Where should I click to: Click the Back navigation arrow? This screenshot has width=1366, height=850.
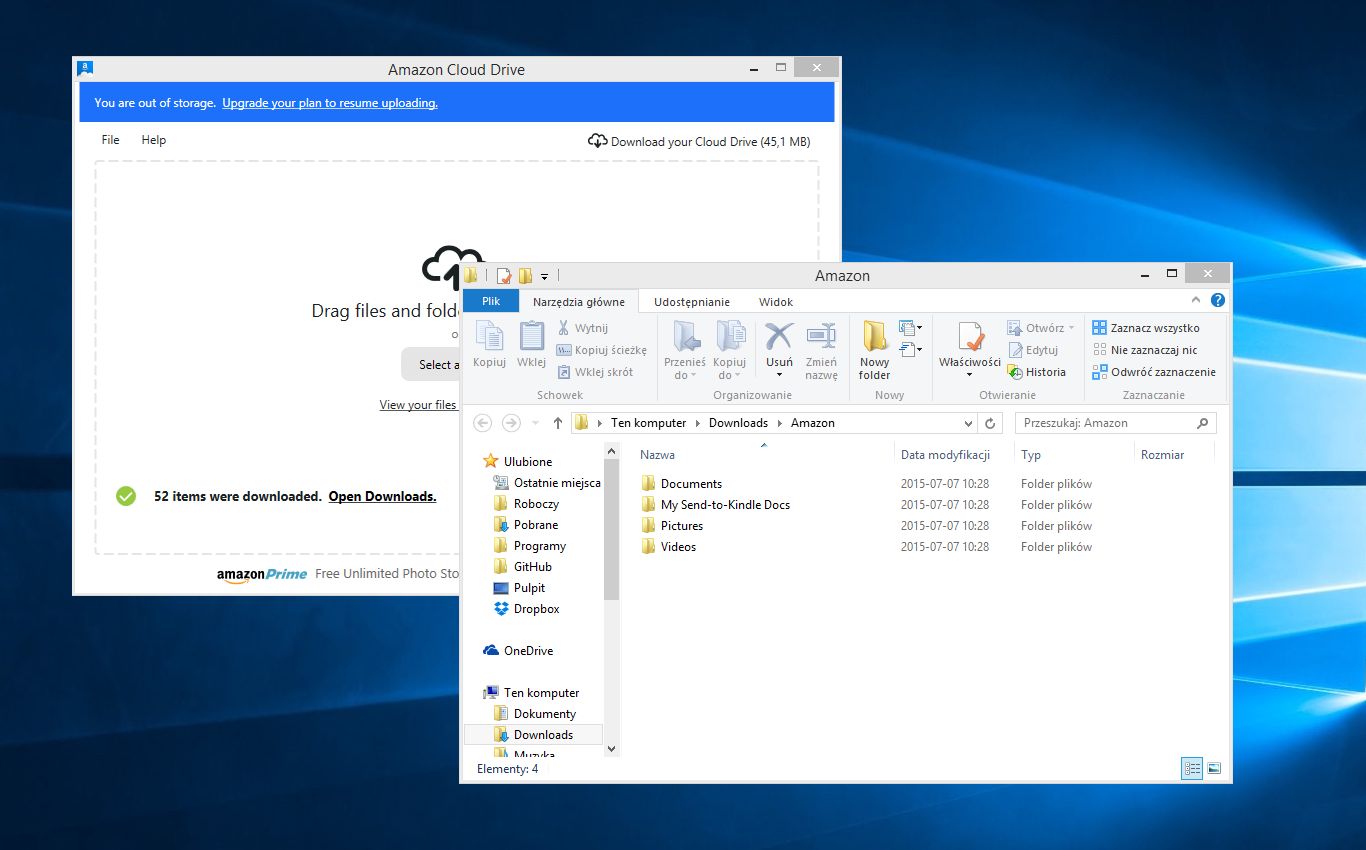[x=482, y=423]
